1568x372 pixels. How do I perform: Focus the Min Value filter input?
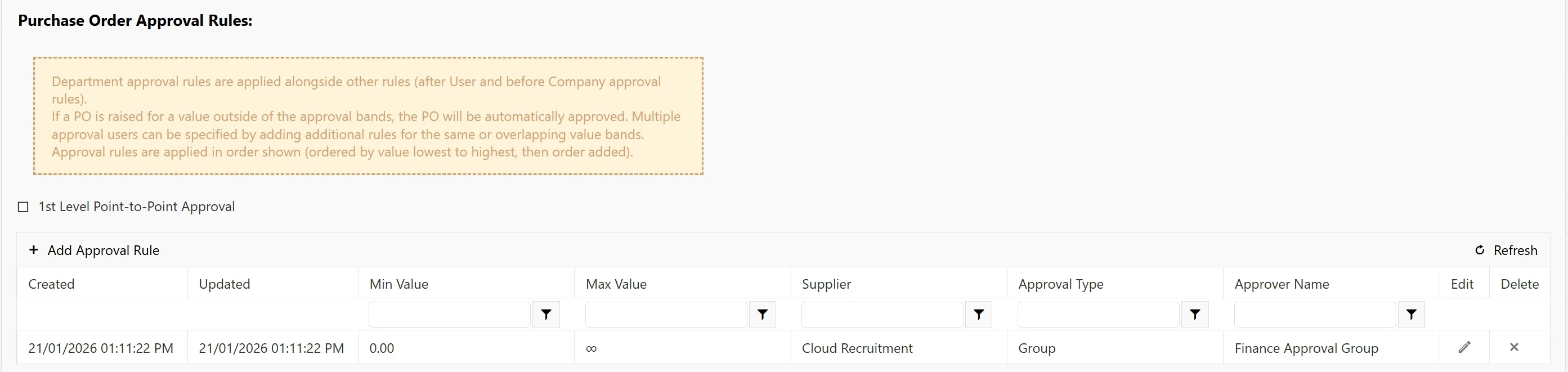[x=449, y=315]
